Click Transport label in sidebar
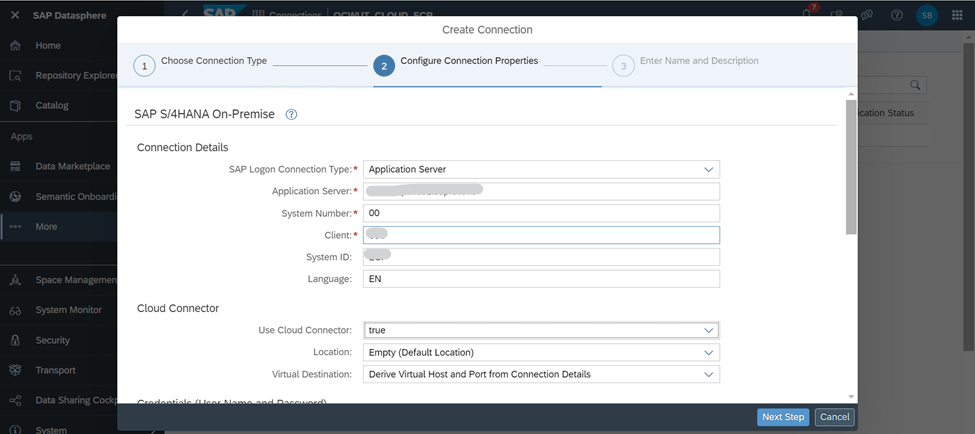The height and width of the screenshot is (434, 975). [x=55, y=370]
